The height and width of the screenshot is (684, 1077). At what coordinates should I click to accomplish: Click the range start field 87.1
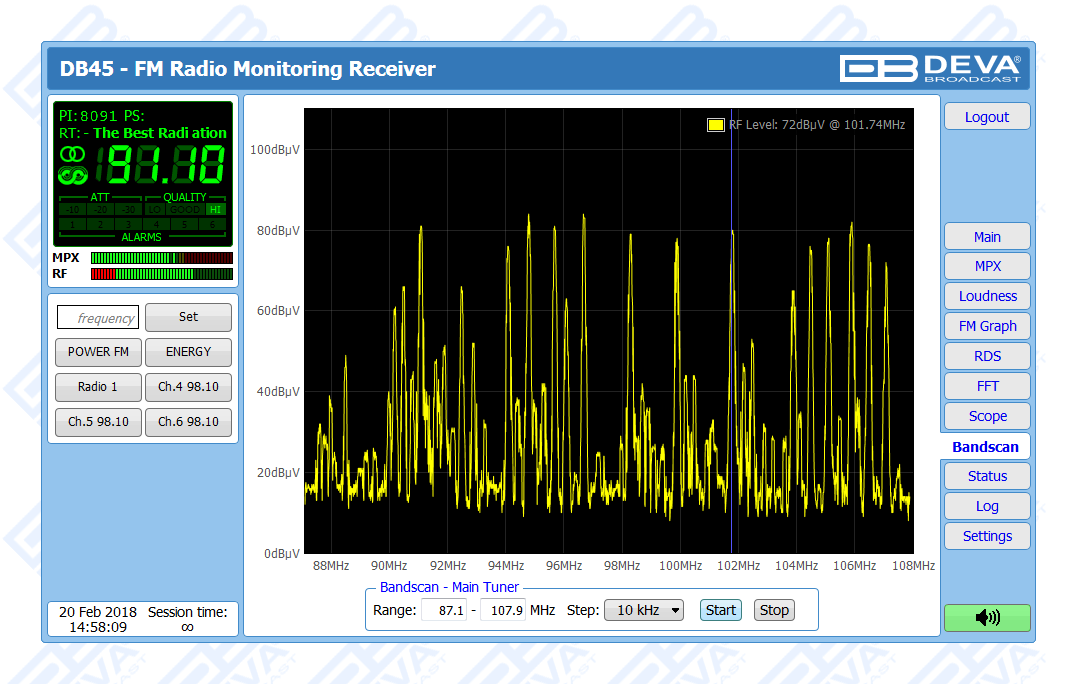click(x=444, y=610)
